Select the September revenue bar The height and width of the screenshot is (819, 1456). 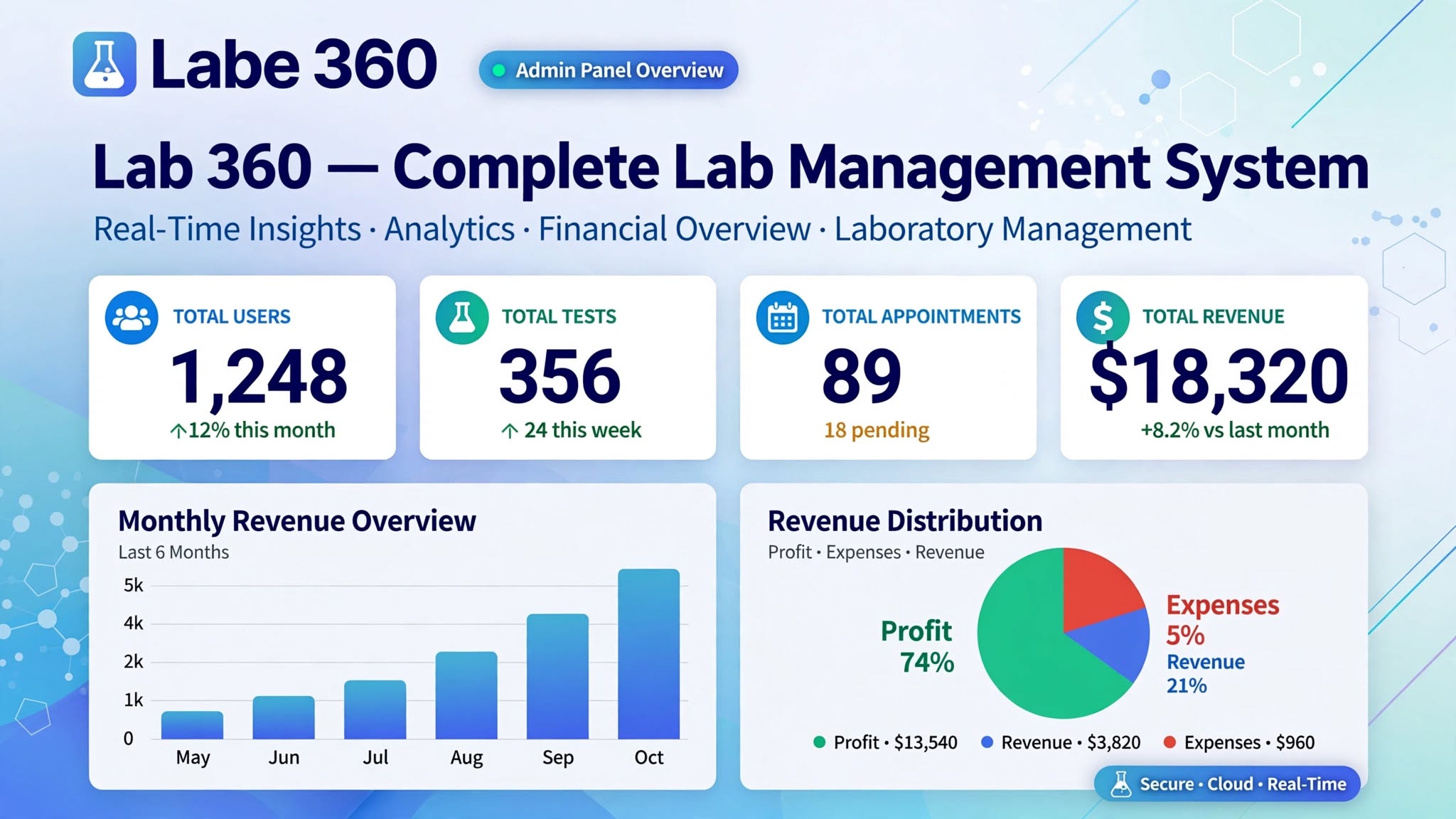tap(557, 677)
